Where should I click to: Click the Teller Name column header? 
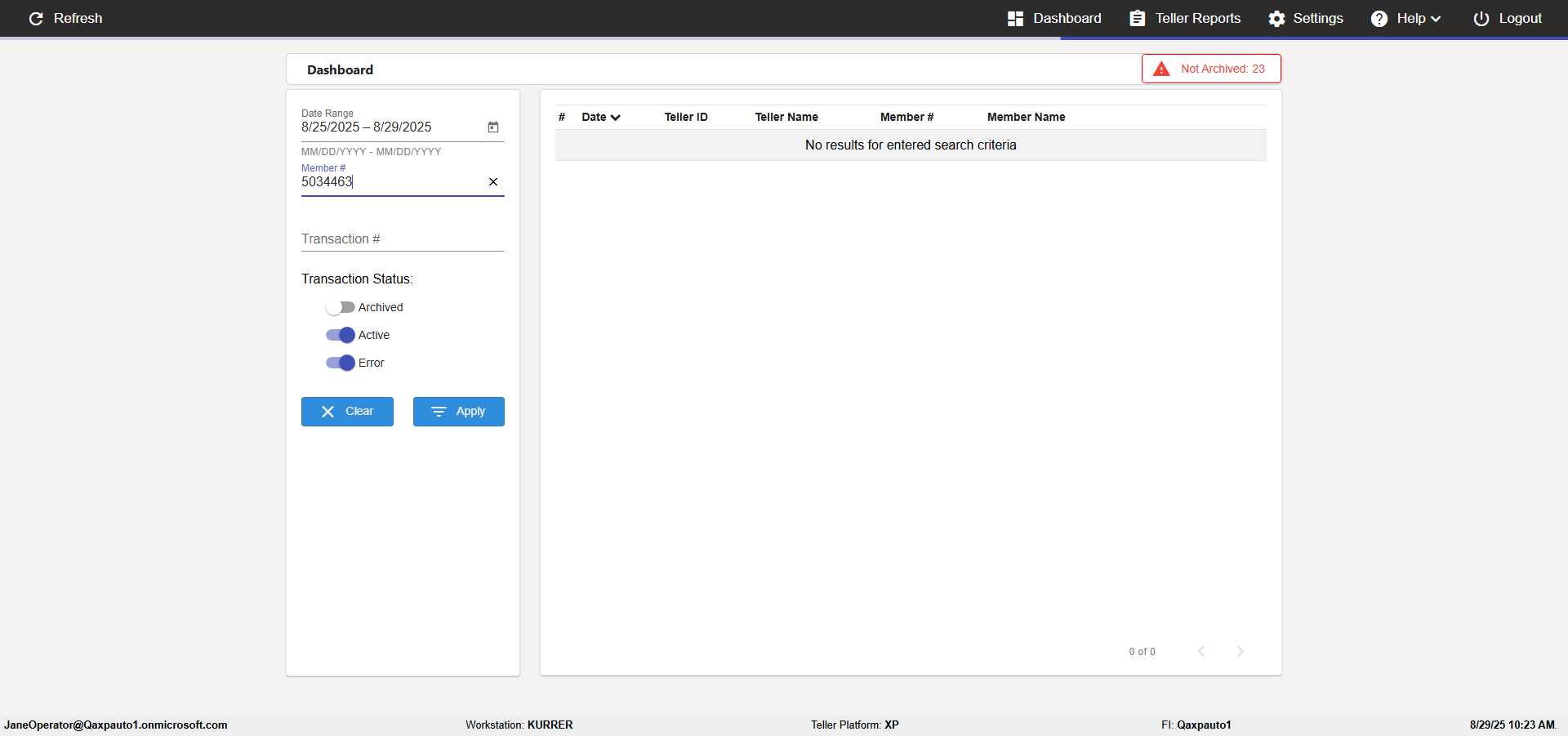[x=786, y=117]
